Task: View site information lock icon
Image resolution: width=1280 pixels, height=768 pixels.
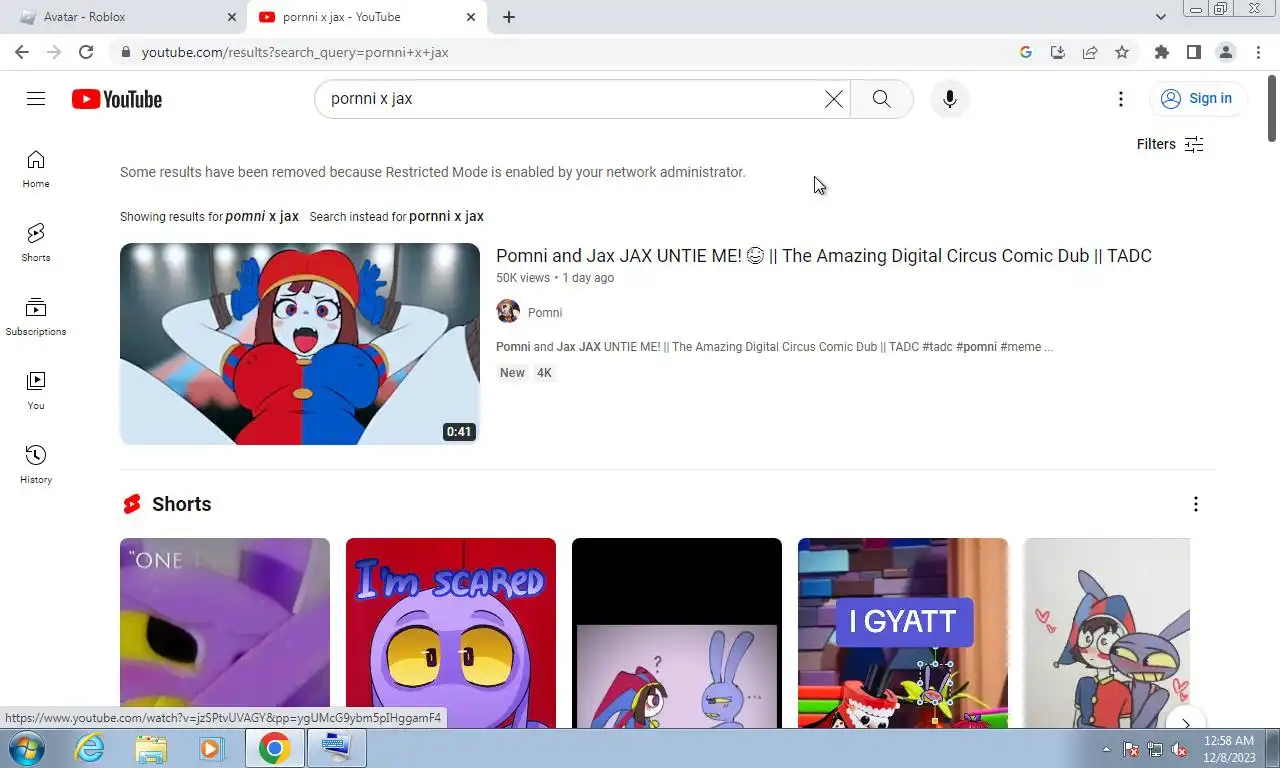Action: click(125, 52)
